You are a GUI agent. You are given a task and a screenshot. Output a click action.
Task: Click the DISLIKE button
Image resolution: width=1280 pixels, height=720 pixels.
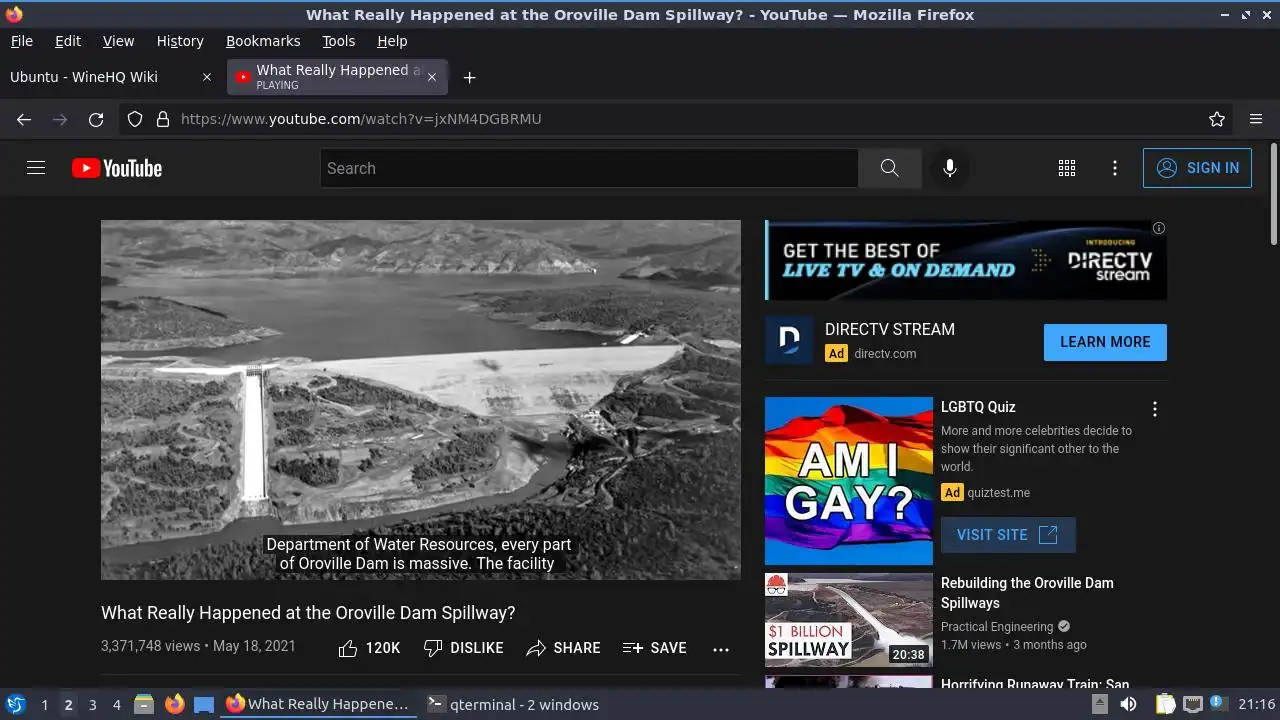[463, 648]
